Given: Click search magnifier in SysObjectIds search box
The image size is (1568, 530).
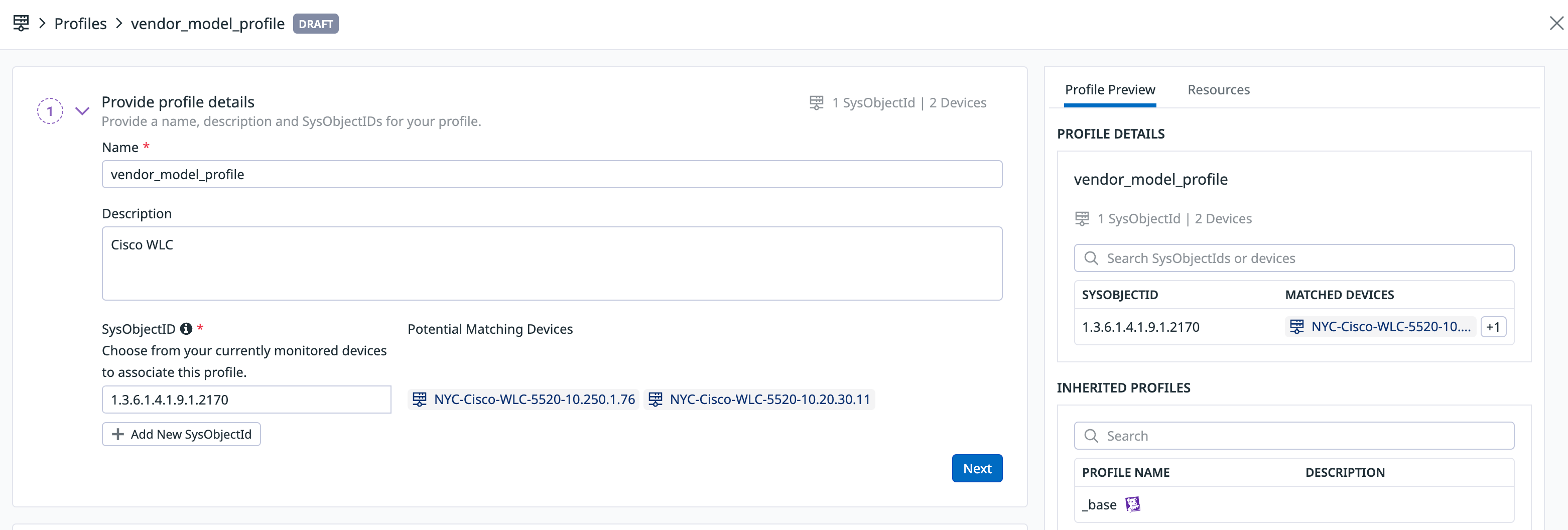Looking at the screenshot, I should click(x=1091, y=258).
